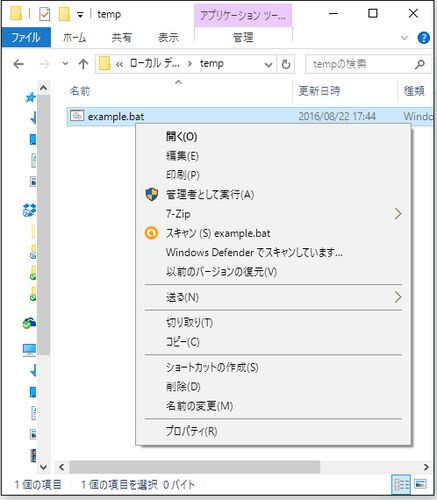Click horizontal scrollbar left arrow

[62, 467]
